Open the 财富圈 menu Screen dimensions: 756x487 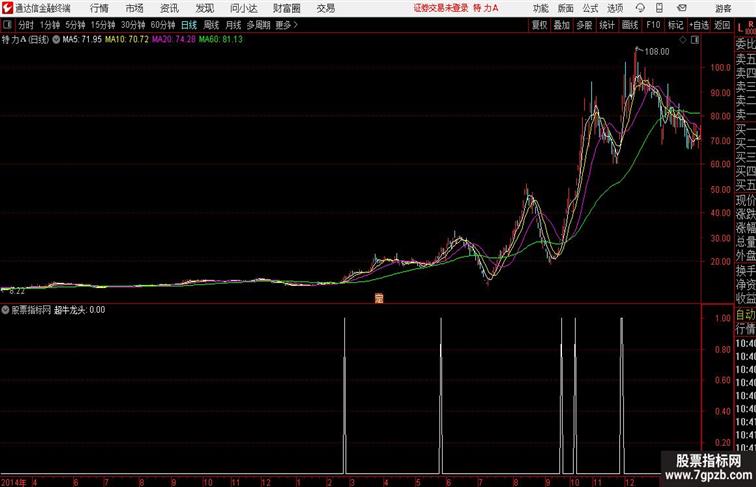coord(286,8)
